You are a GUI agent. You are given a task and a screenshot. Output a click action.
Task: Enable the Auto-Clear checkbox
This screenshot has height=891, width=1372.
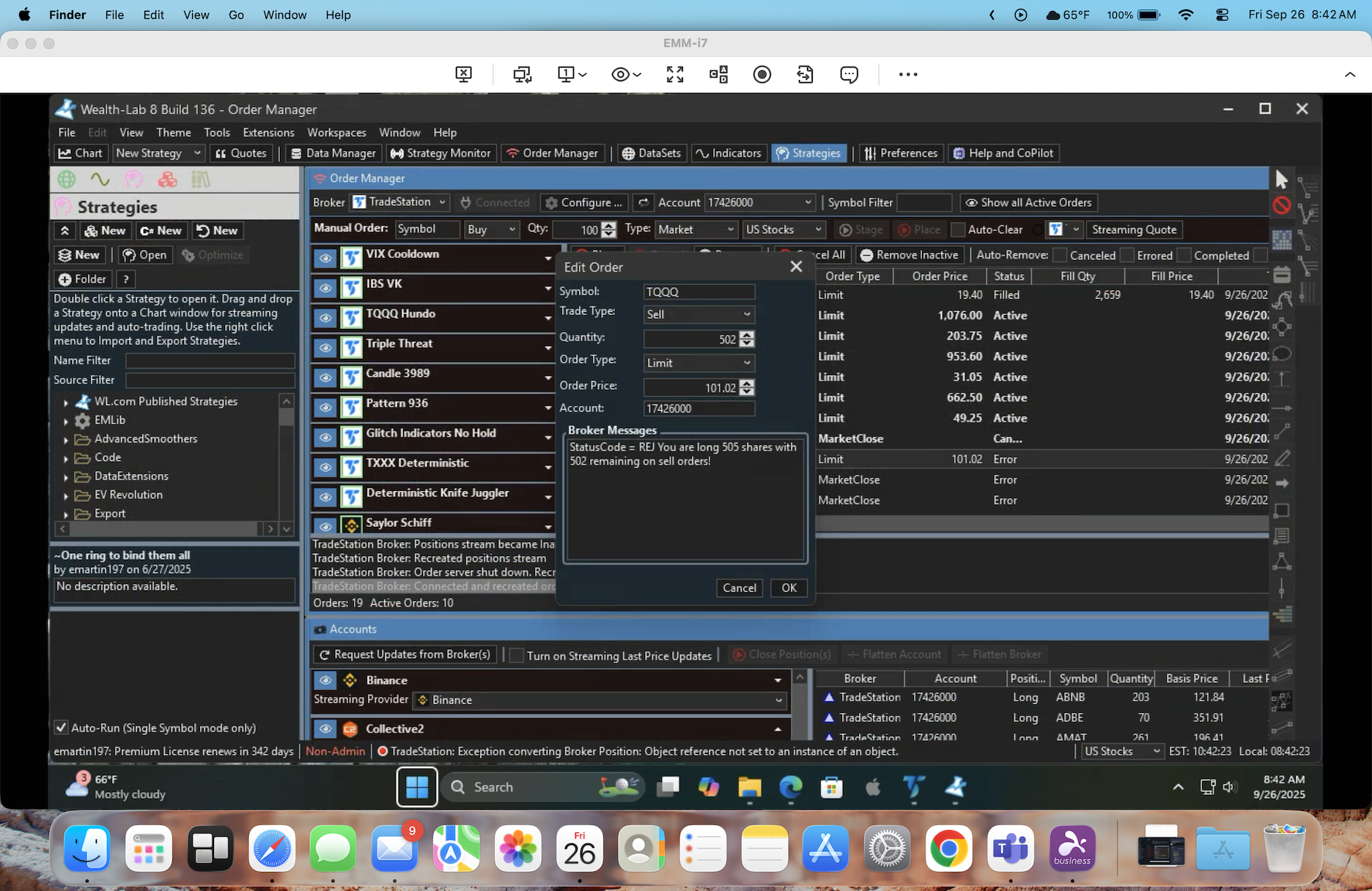(958, 230)
